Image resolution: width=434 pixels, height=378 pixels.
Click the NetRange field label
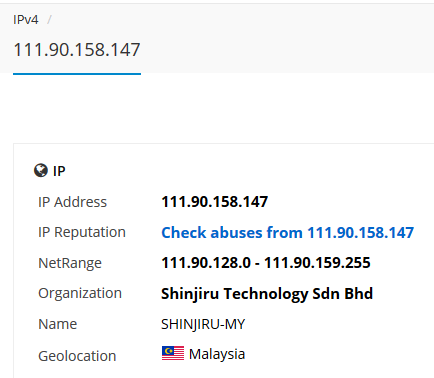(70, 263)
